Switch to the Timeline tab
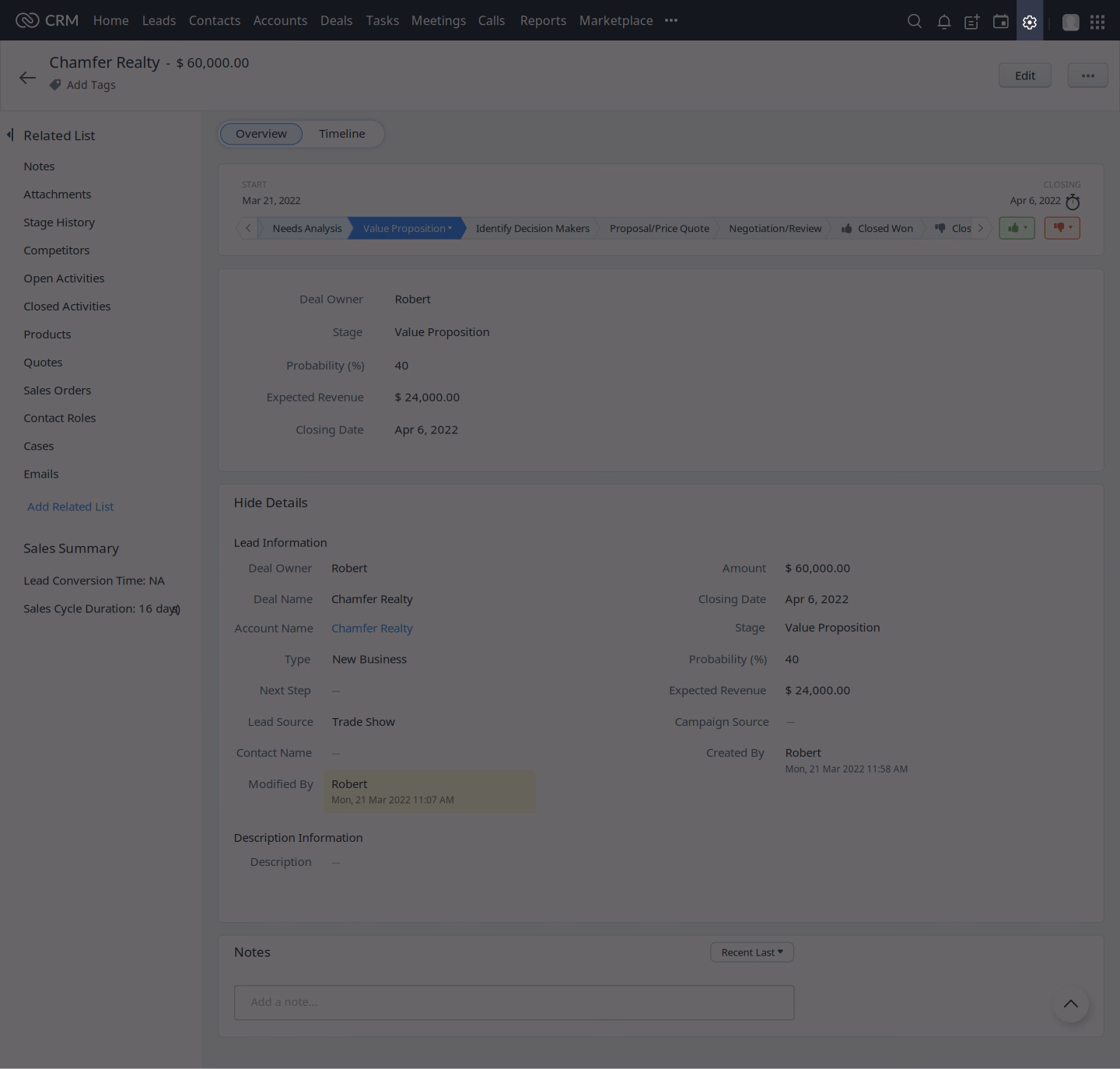 (341, 134)
